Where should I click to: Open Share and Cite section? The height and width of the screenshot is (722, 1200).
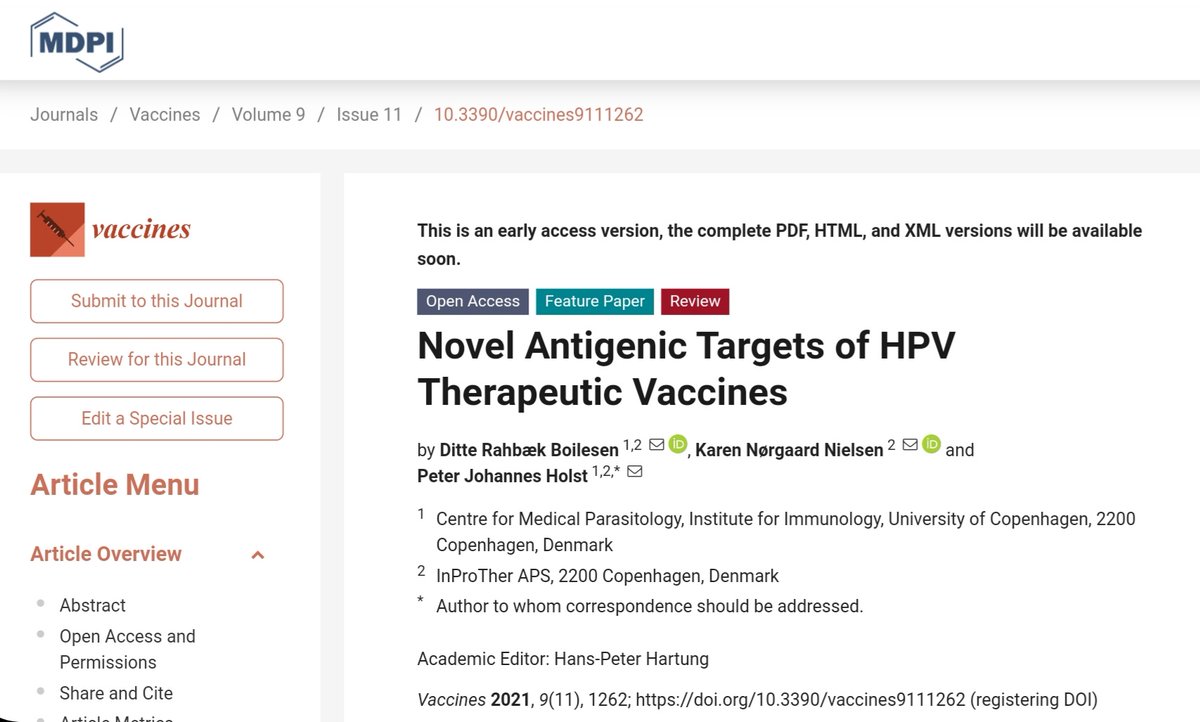[116, 693]
